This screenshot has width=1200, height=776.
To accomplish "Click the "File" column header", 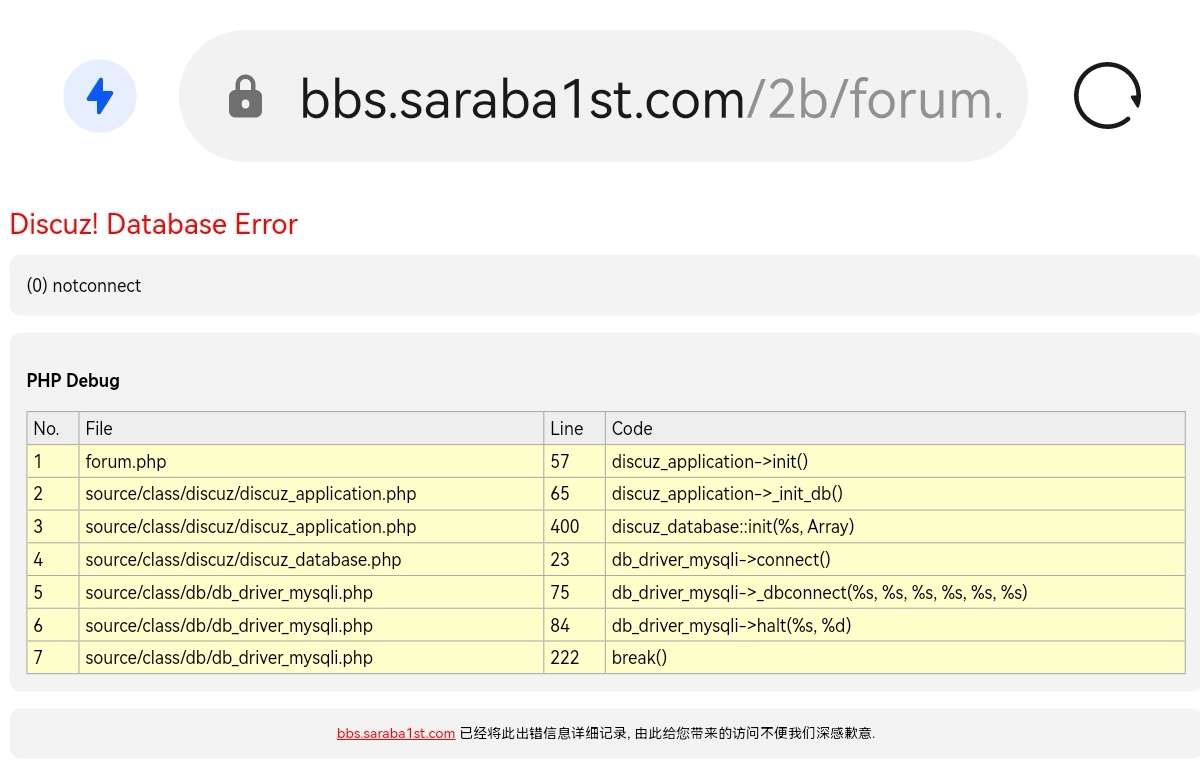I will pyautogui.click(x=311, y=428).
